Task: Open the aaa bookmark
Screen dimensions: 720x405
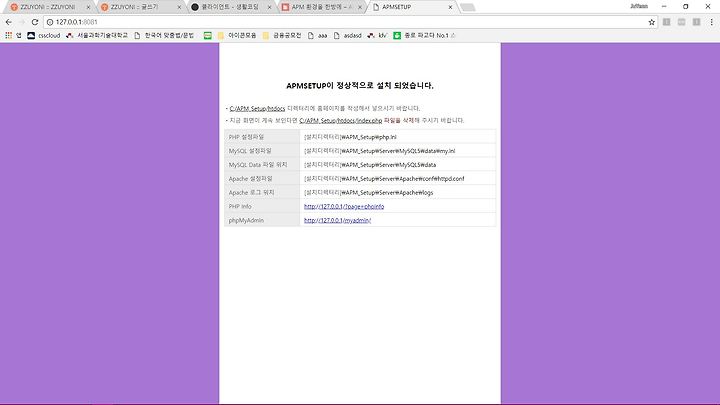Action: tap(317, 35)
